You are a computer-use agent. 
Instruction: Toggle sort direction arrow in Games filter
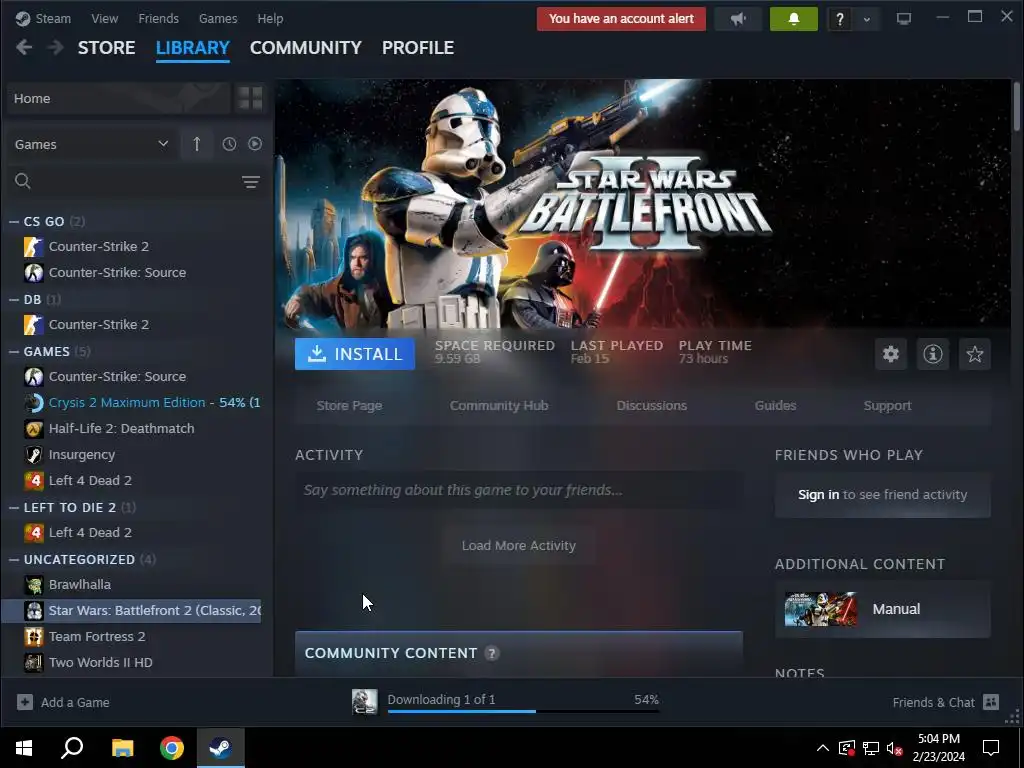coord(197,144)
